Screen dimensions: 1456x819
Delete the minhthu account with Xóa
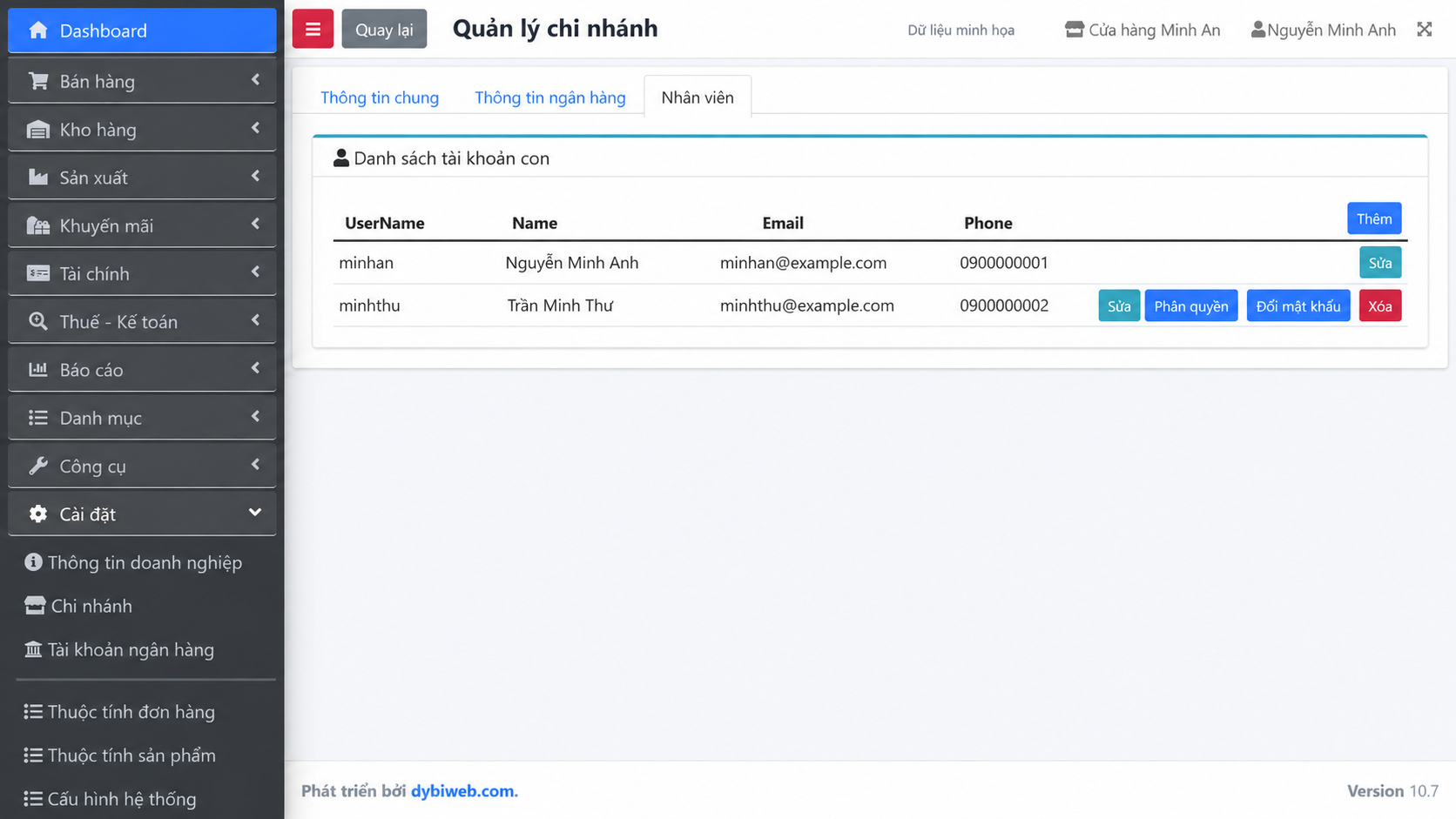coord(1380,306)
